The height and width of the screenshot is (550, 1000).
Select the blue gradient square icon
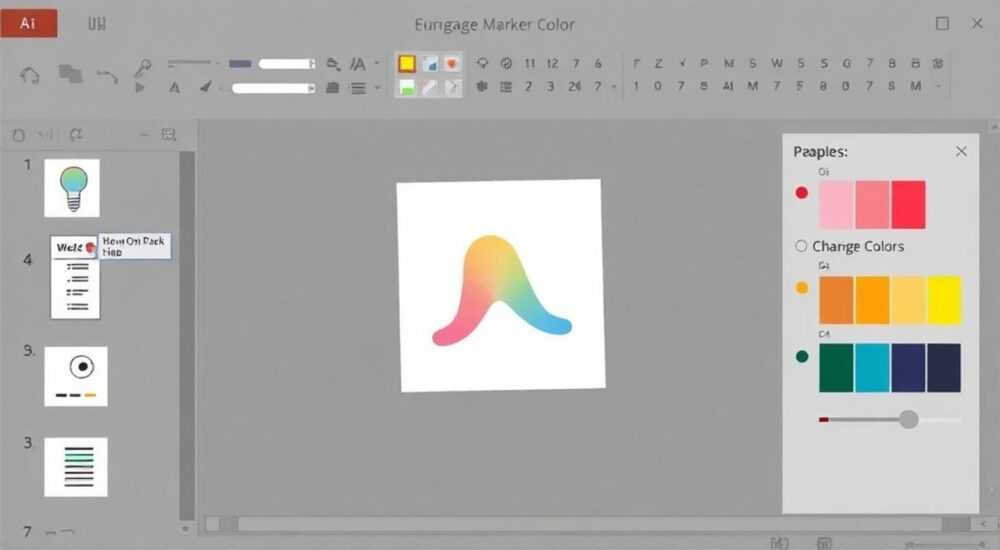pos(430,64)
